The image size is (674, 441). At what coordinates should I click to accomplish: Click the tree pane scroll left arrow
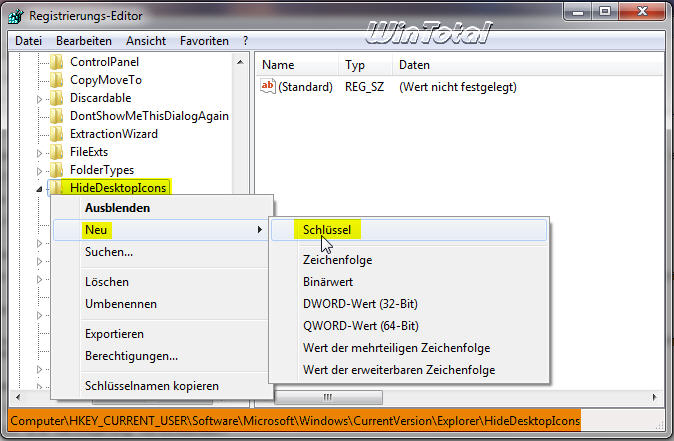[x=18, y=397]
